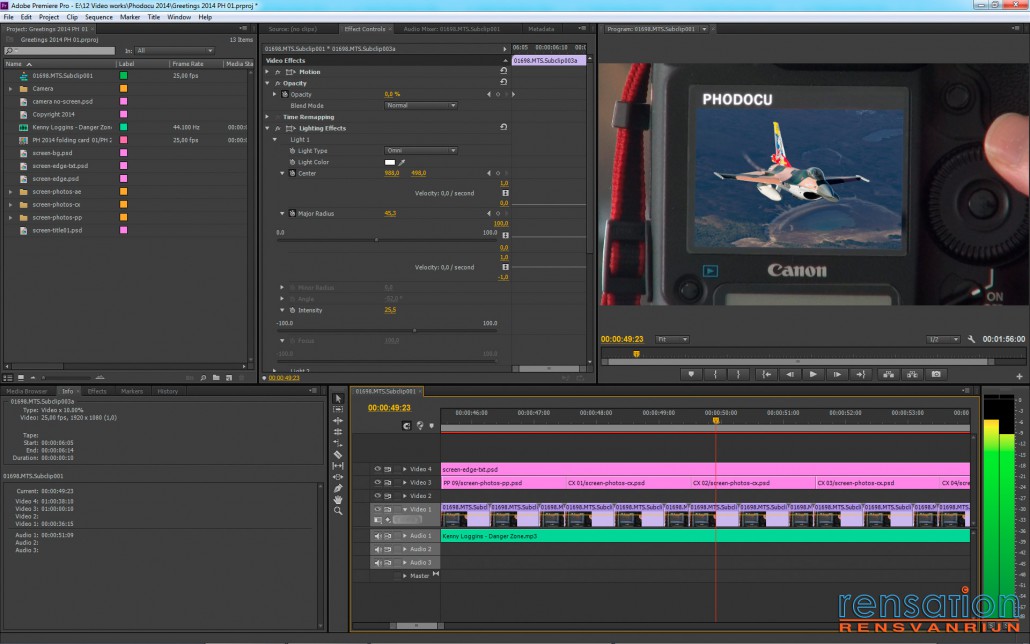Switch to the Media Browser tab
Viewport: 1030px width, 644px height.
coord(27,391)
